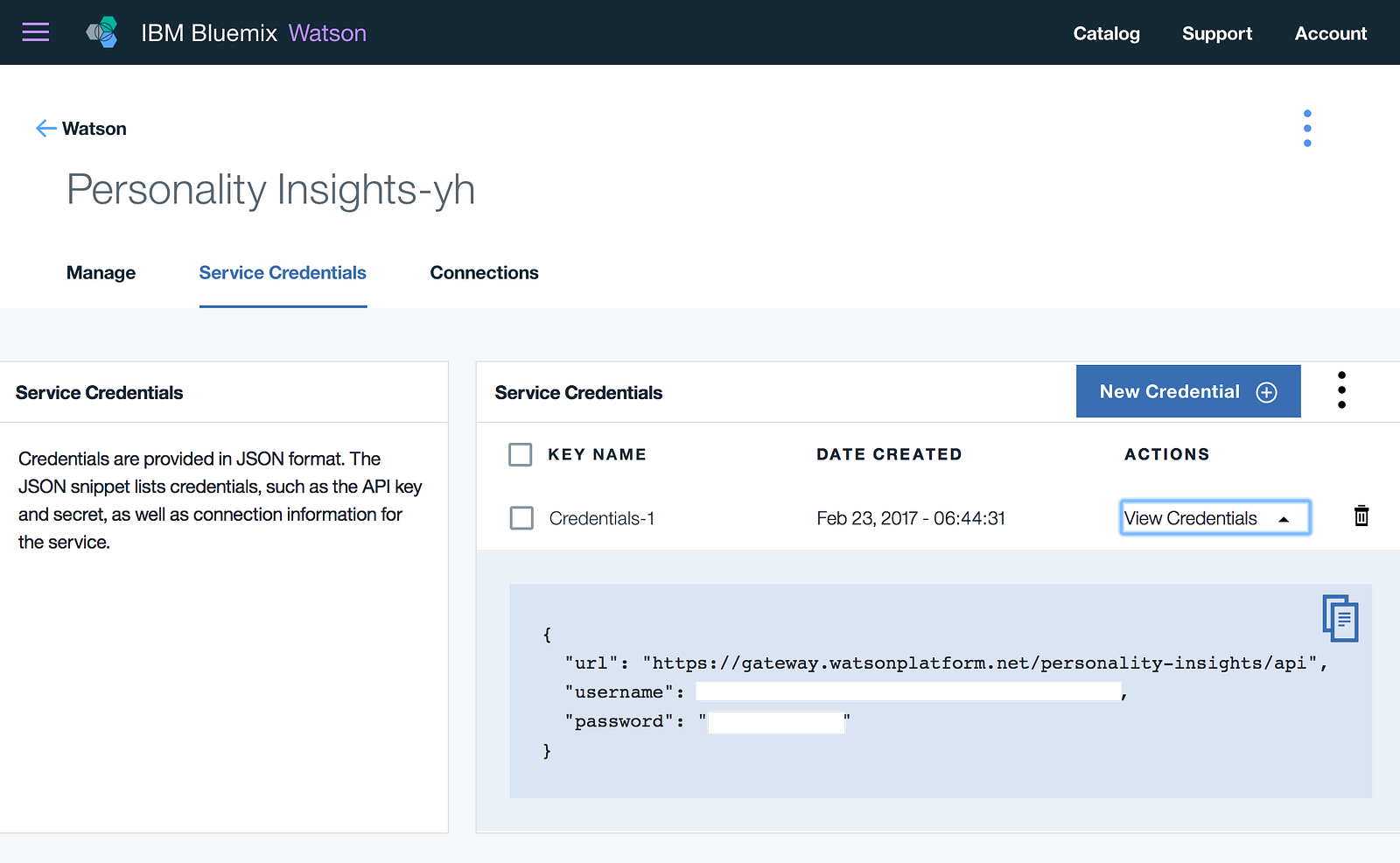The image size is (1400, 863).
Task: Copy credentials JSON to clipboard
Action: pyautogui.click(x=1340, y=618)
